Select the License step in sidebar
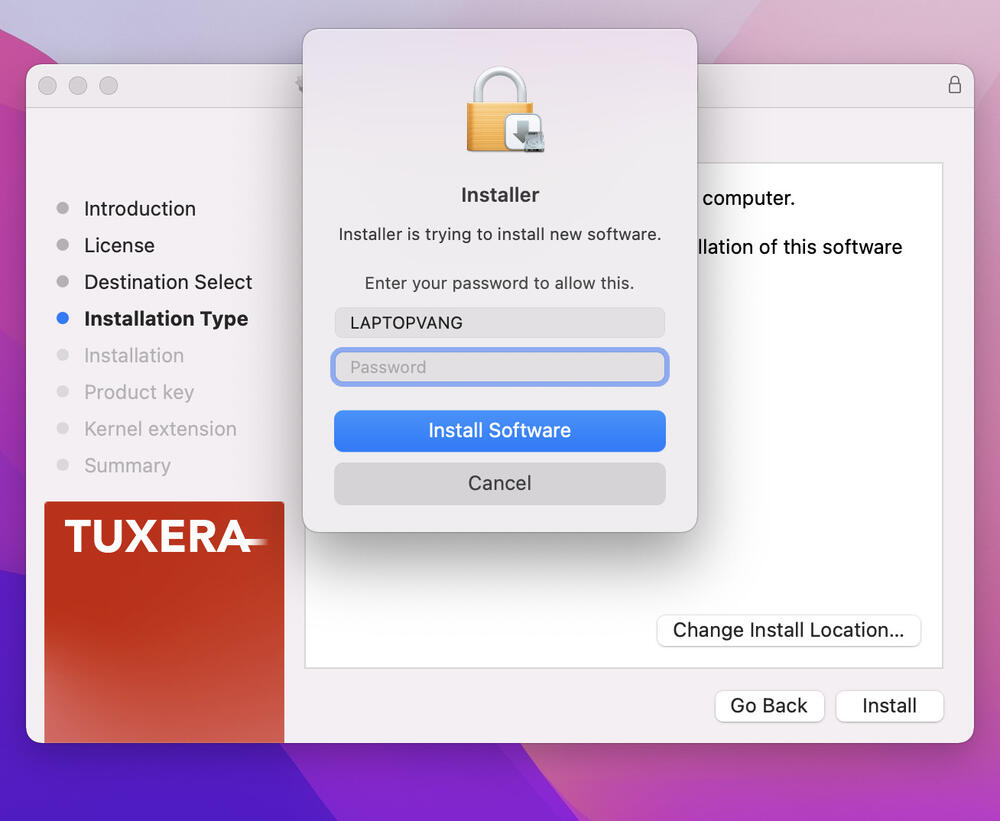The width and height of the screenshot is (1000, 821). (119, 245)
